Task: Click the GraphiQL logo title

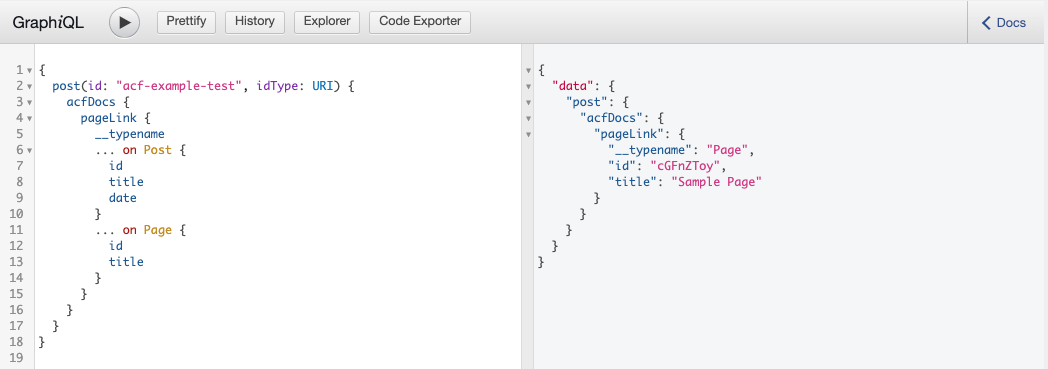Action: pos(48,23)
